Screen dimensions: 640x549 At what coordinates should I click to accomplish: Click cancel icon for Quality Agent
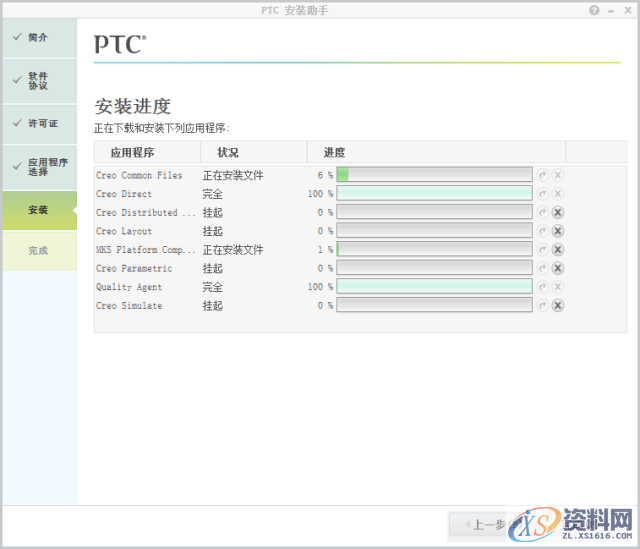(x=558, y=287)
